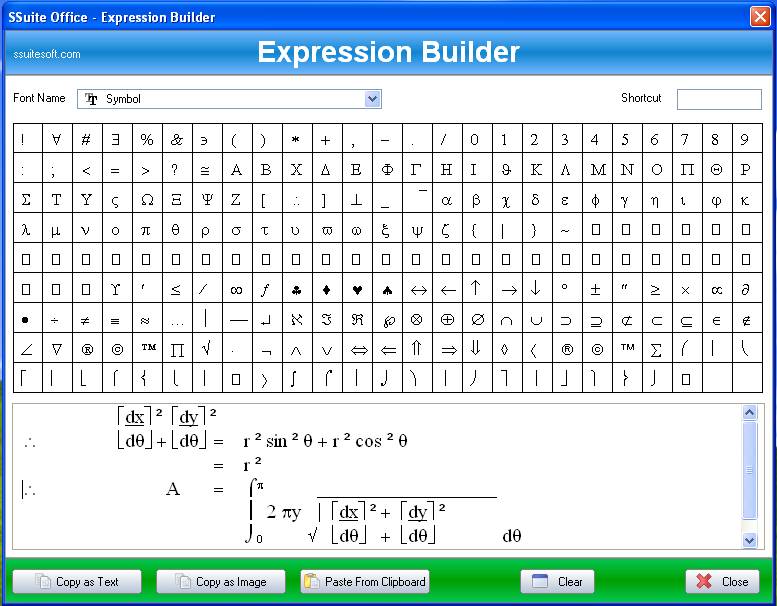Click the Copy as Text button

click(77, 582)
